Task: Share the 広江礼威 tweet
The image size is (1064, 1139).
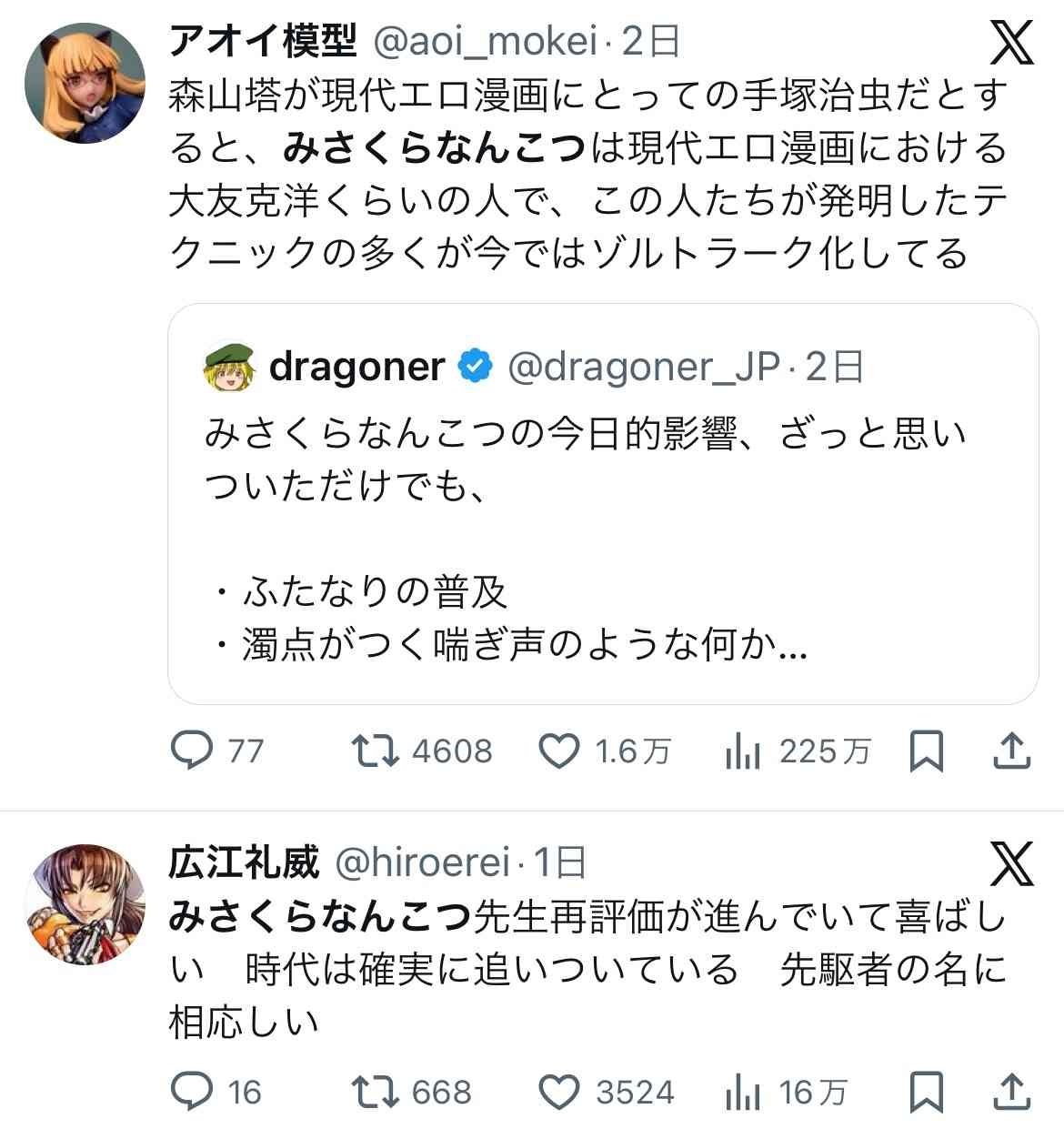Action: tap(1011, 1091)
